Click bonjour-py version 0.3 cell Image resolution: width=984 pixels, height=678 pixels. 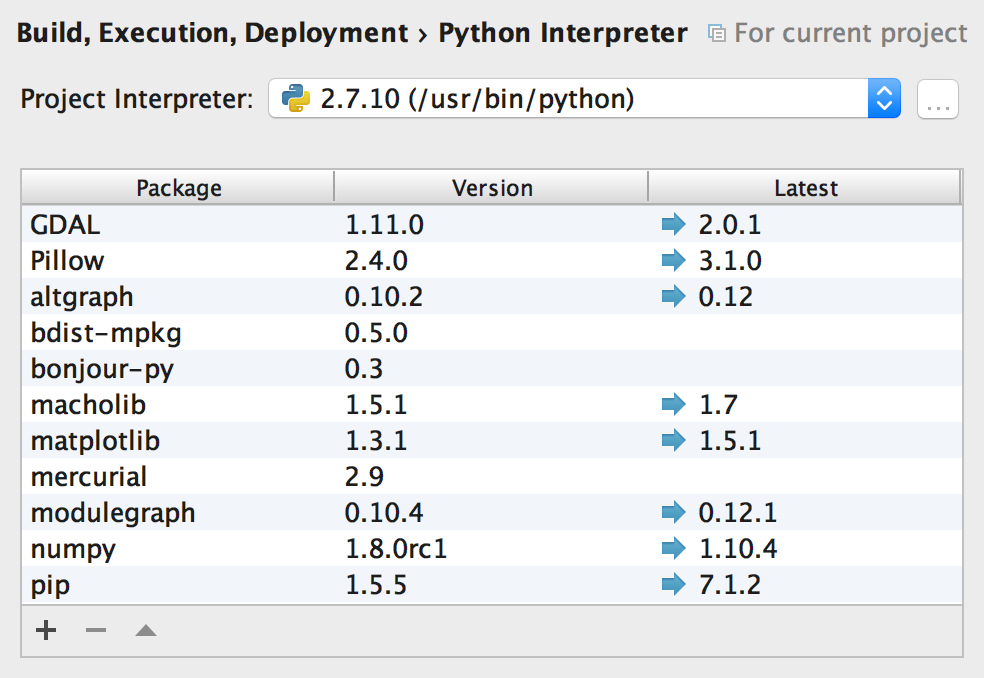point(364,368)
